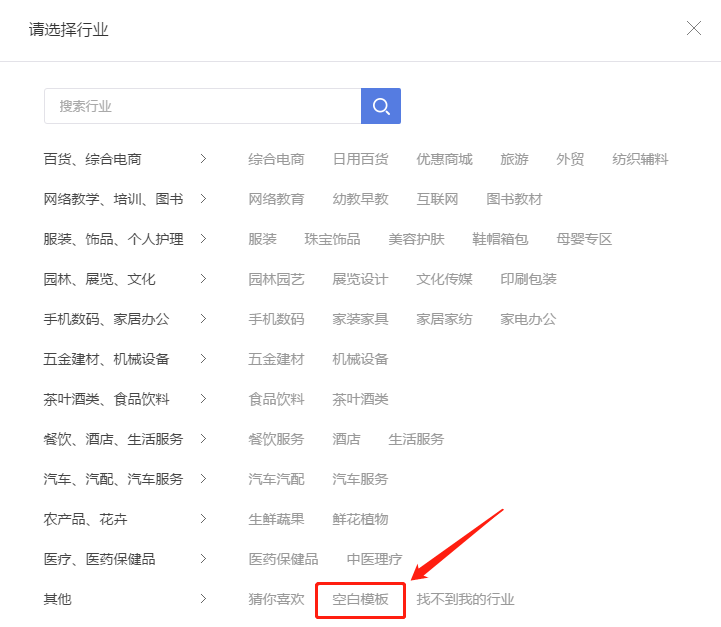Pick the 鲜花植物 industry
Viewport: 721px width, 627px height.
(360, 519)
